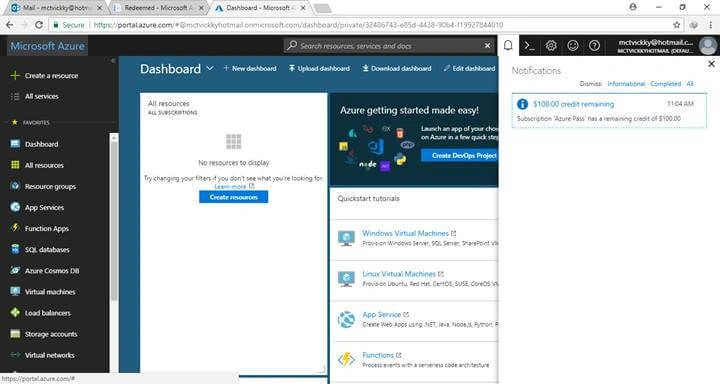Viewport: 720px width, 384px height.
Task: Click the Virtual machines monitor icon in sidebar
Action: tap(15, 292)
